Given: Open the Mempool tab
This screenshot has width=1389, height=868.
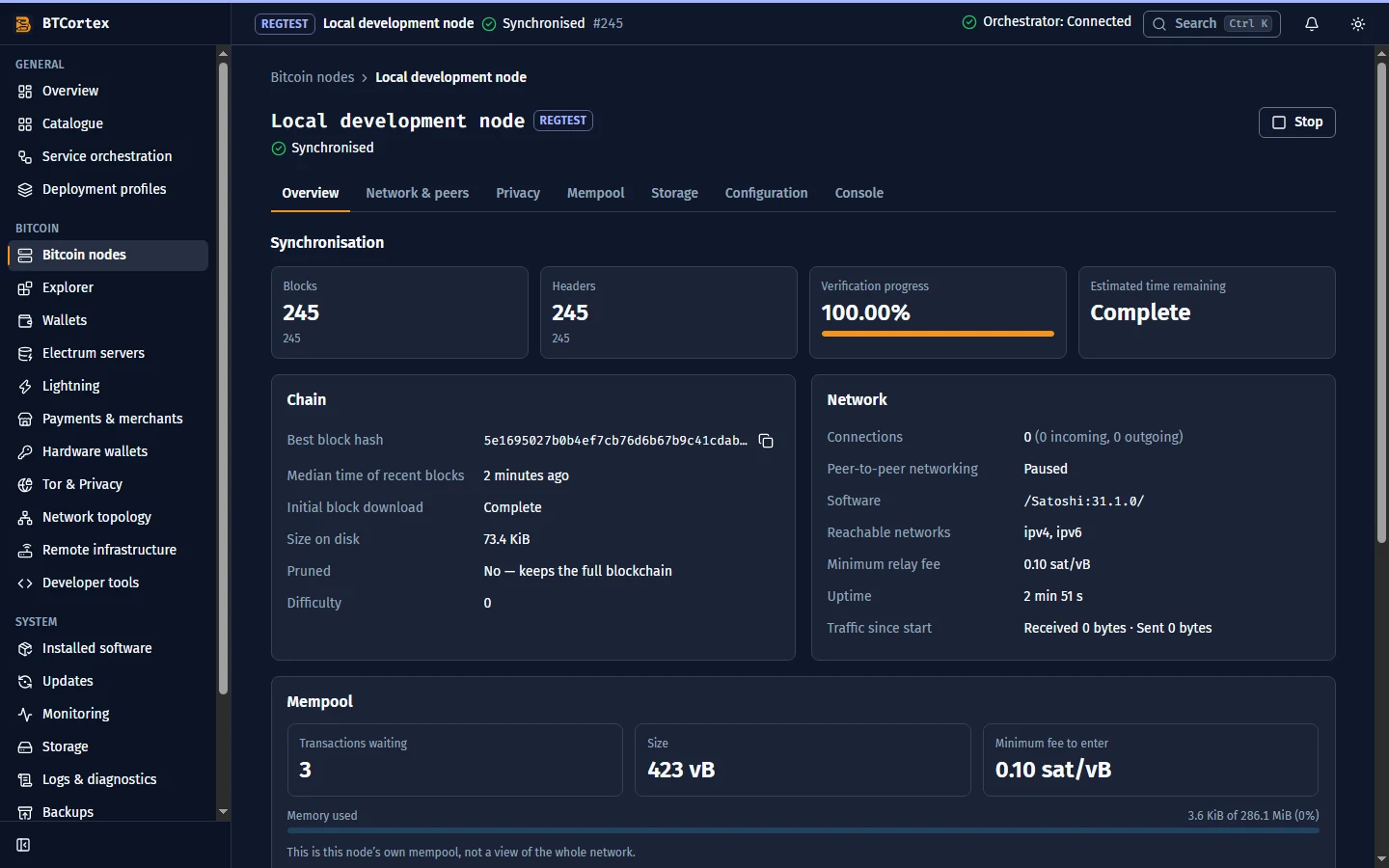Looking at the screenshot, I should pyautogui.click(x=595, y=193).
